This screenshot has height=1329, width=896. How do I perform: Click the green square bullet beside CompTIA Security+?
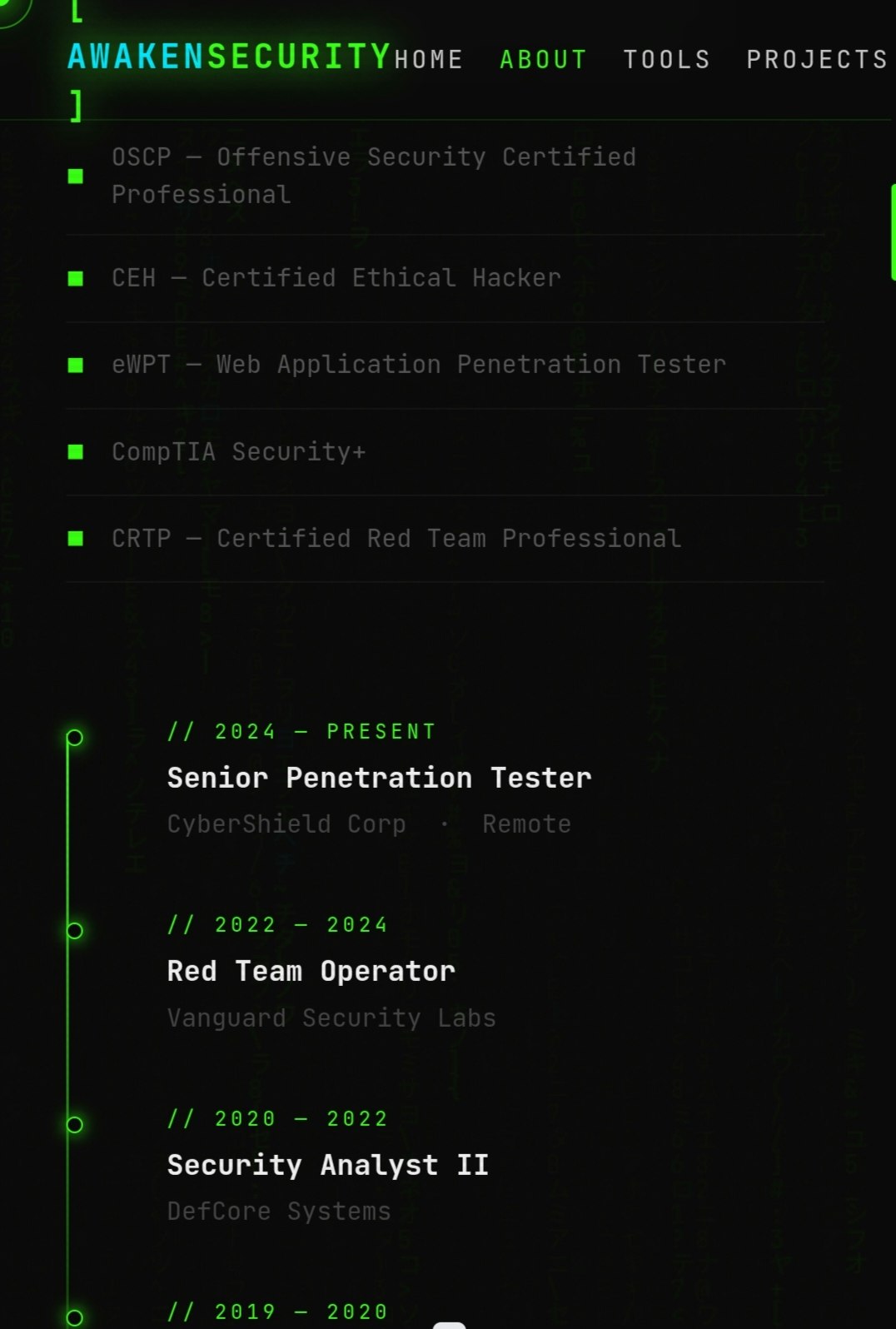click(76, 451)
